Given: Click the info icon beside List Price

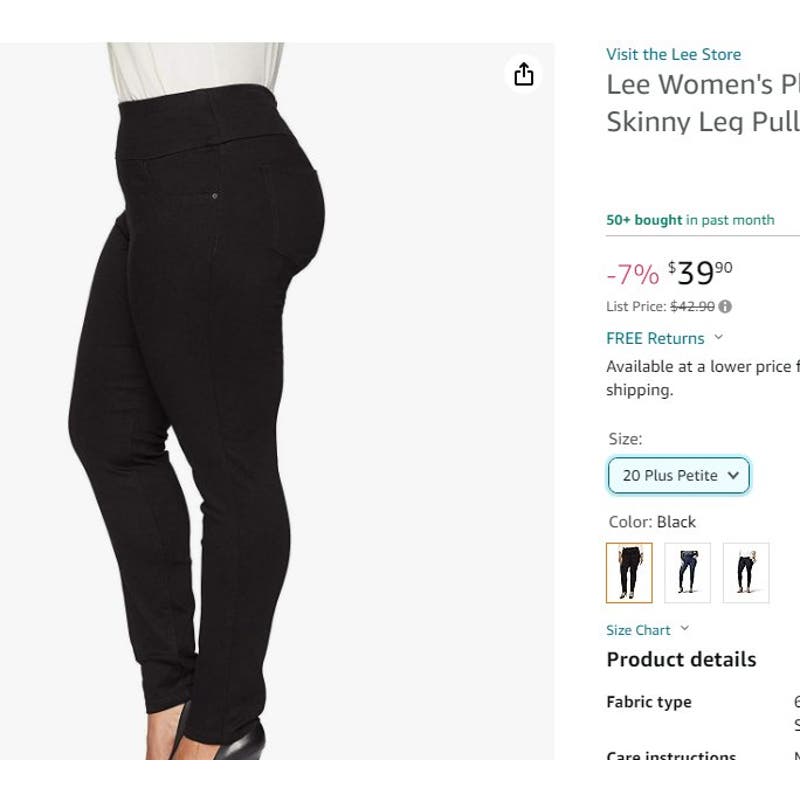Looking at the screenshot, I should click(x=725, y=307).
